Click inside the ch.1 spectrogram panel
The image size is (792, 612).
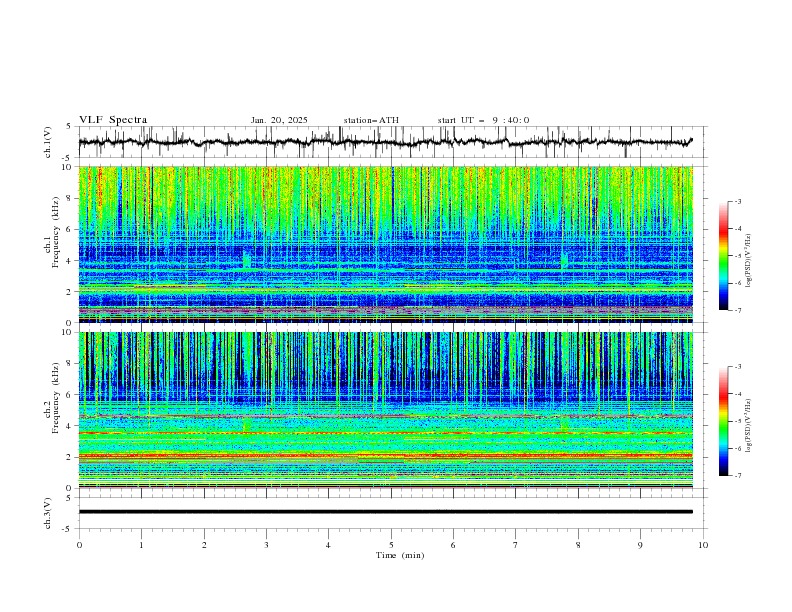coord(385,244)
